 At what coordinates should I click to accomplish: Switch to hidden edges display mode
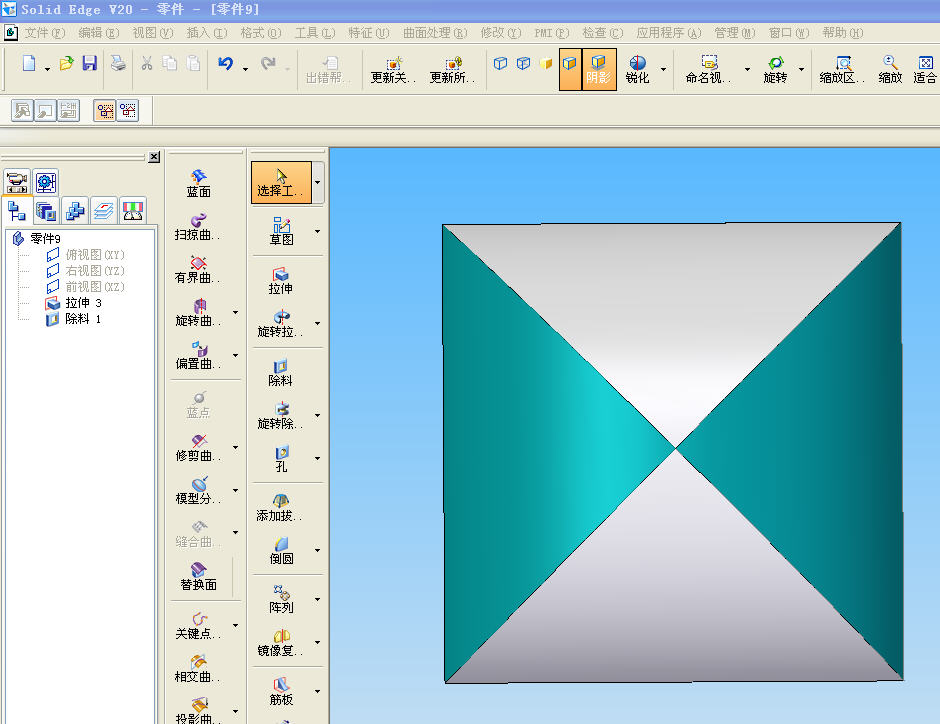coord(523,63)
